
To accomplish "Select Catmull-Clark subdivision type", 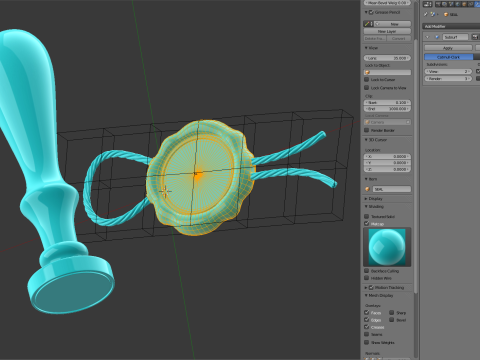I will 448,57.
